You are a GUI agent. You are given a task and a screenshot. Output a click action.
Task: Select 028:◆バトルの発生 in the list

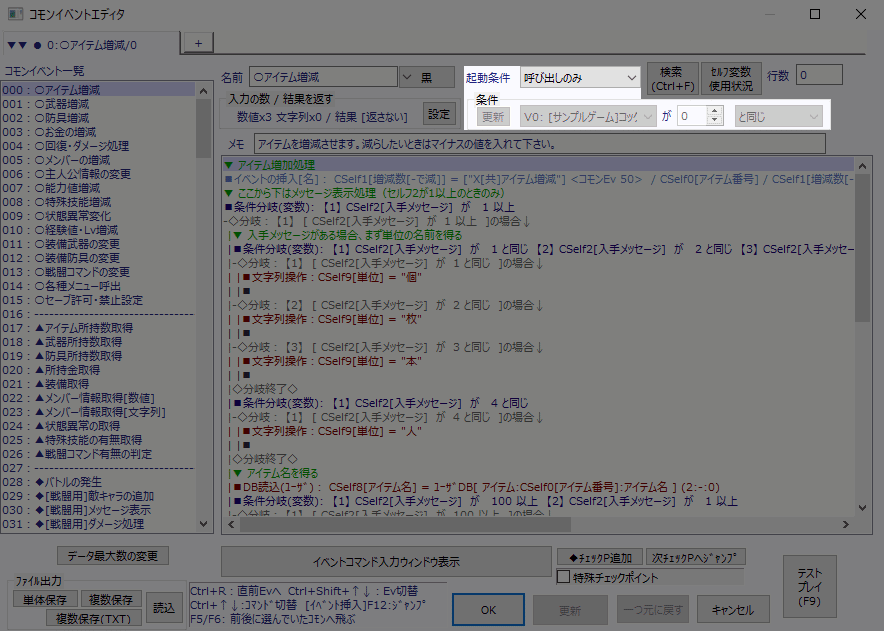98,482
